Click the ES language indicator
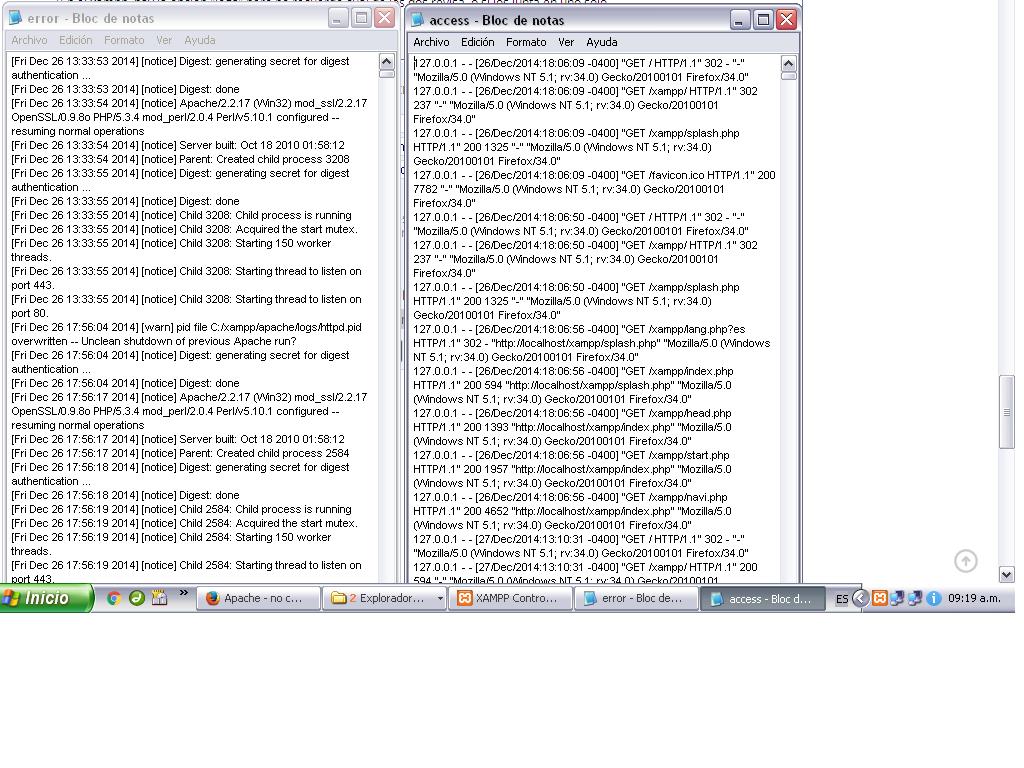This screenshot has width=1024, height=768. (842, 598)
